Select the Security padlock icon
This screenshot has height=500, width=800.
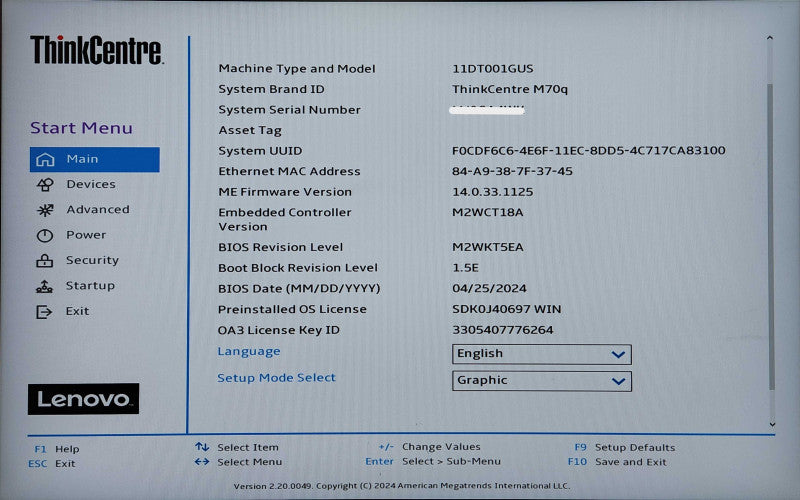tap(44, 261)
